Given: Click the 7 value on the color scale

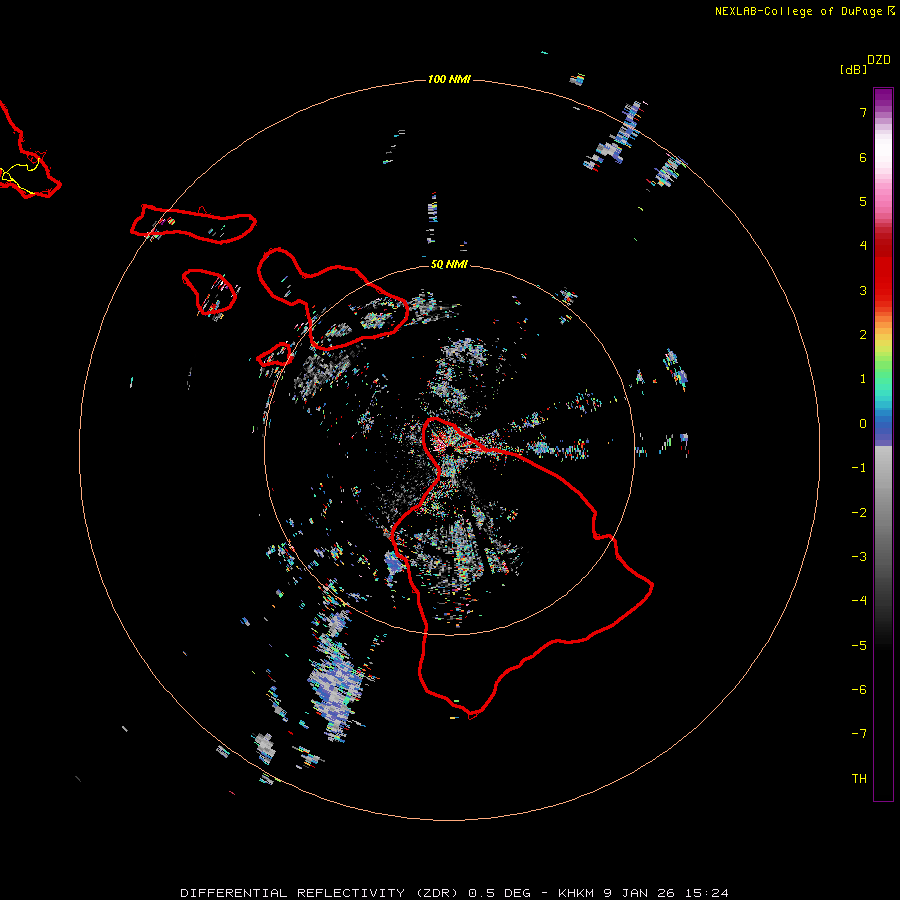Looking at the screenshot, I should [863, 112].
